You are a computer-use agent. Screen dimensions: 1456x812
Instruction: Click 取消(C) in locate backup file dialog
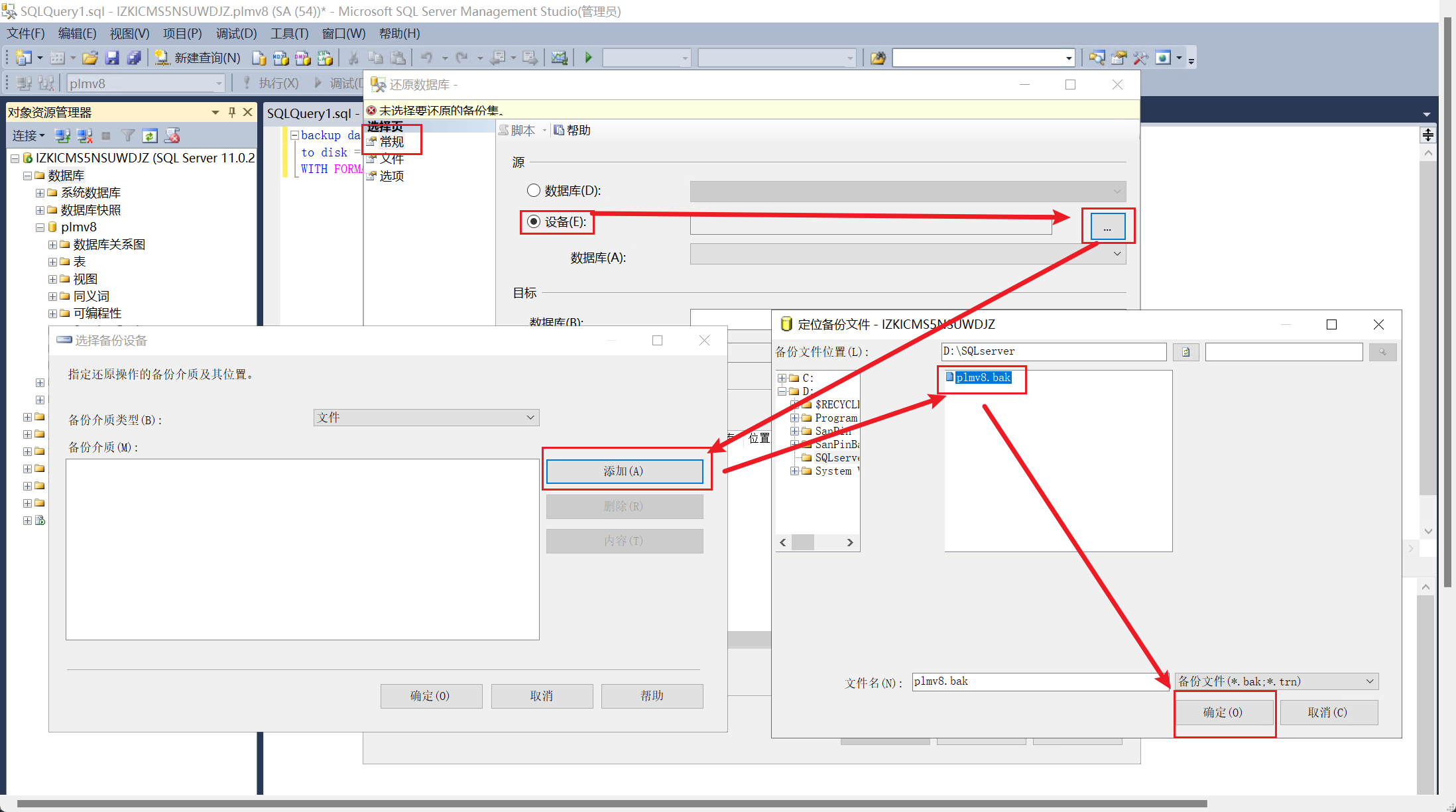(x=1328, y=713)
